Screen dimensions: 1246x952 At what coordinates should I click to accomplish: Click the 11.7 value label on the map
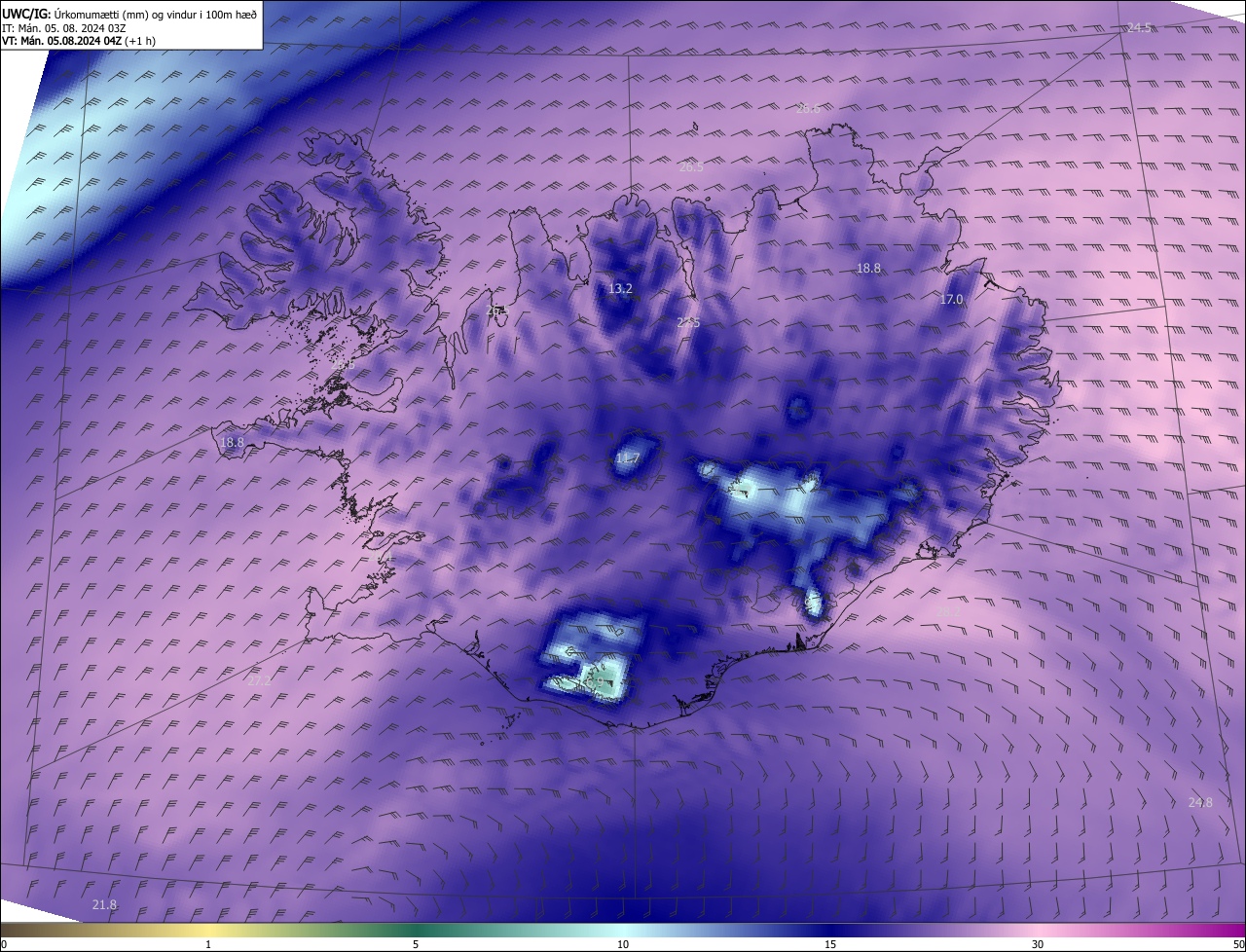point(629,458)
